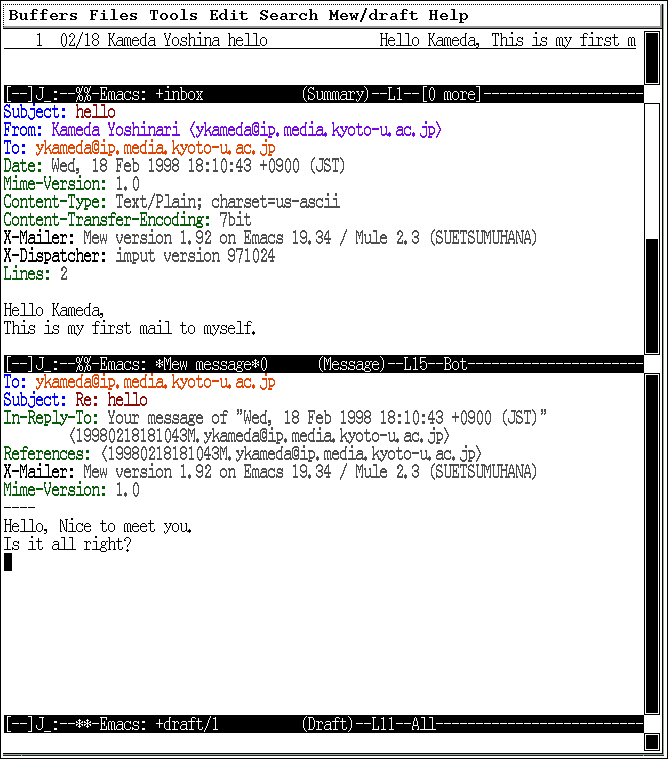Click the +inbox Summary mode line
Viewport: 668px width, 759px height.
[323, 94]
